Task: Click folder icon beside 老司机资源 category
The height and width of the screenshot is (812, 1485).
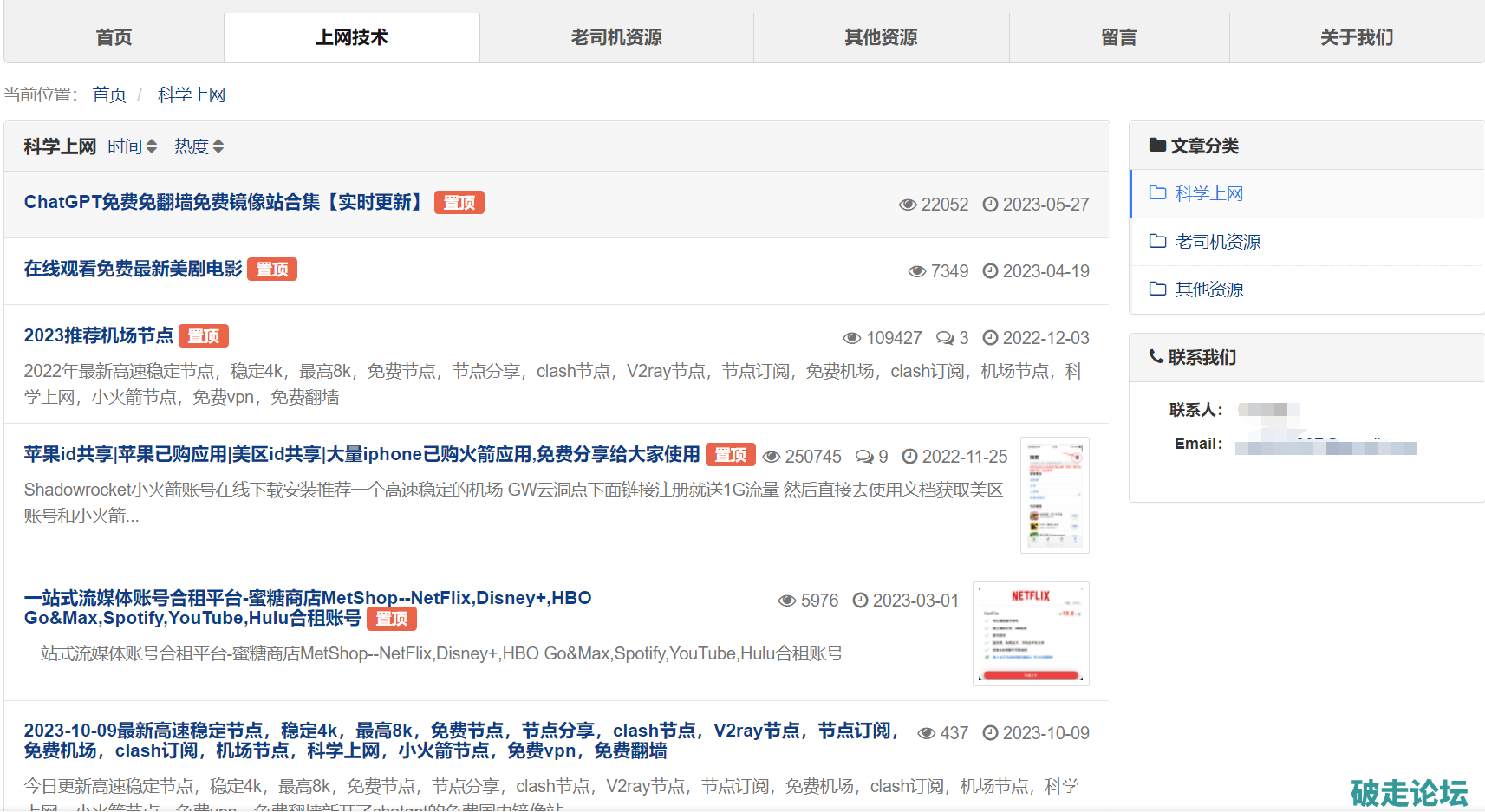Action: [x=1157, y=241]
